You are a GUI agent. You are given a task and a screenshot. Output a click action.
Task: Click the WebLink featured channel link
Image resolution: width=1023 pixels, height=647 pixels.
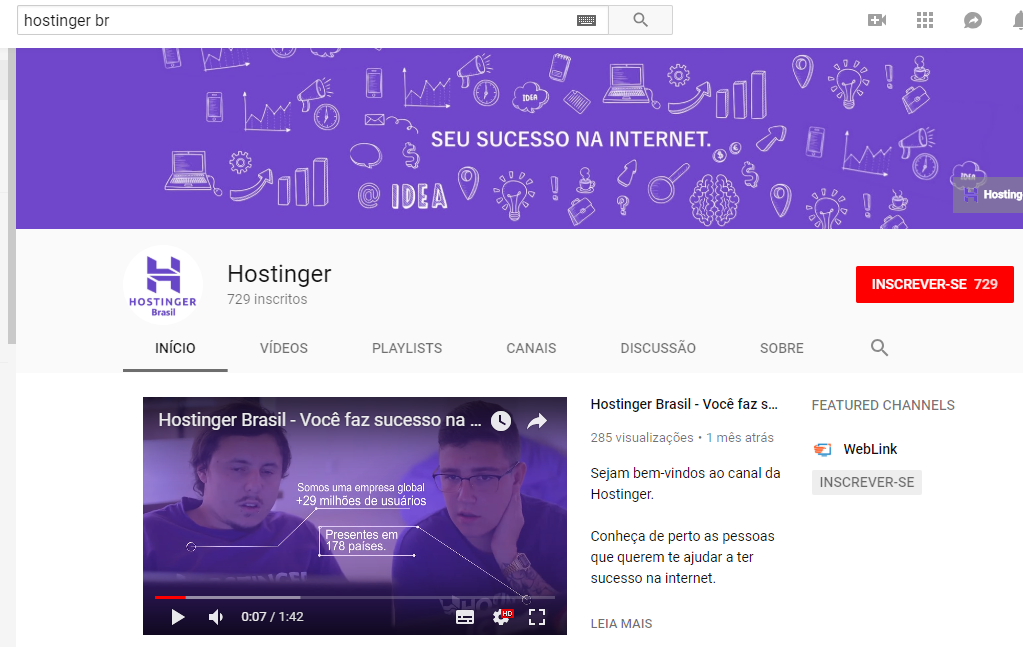click(870, 449)
